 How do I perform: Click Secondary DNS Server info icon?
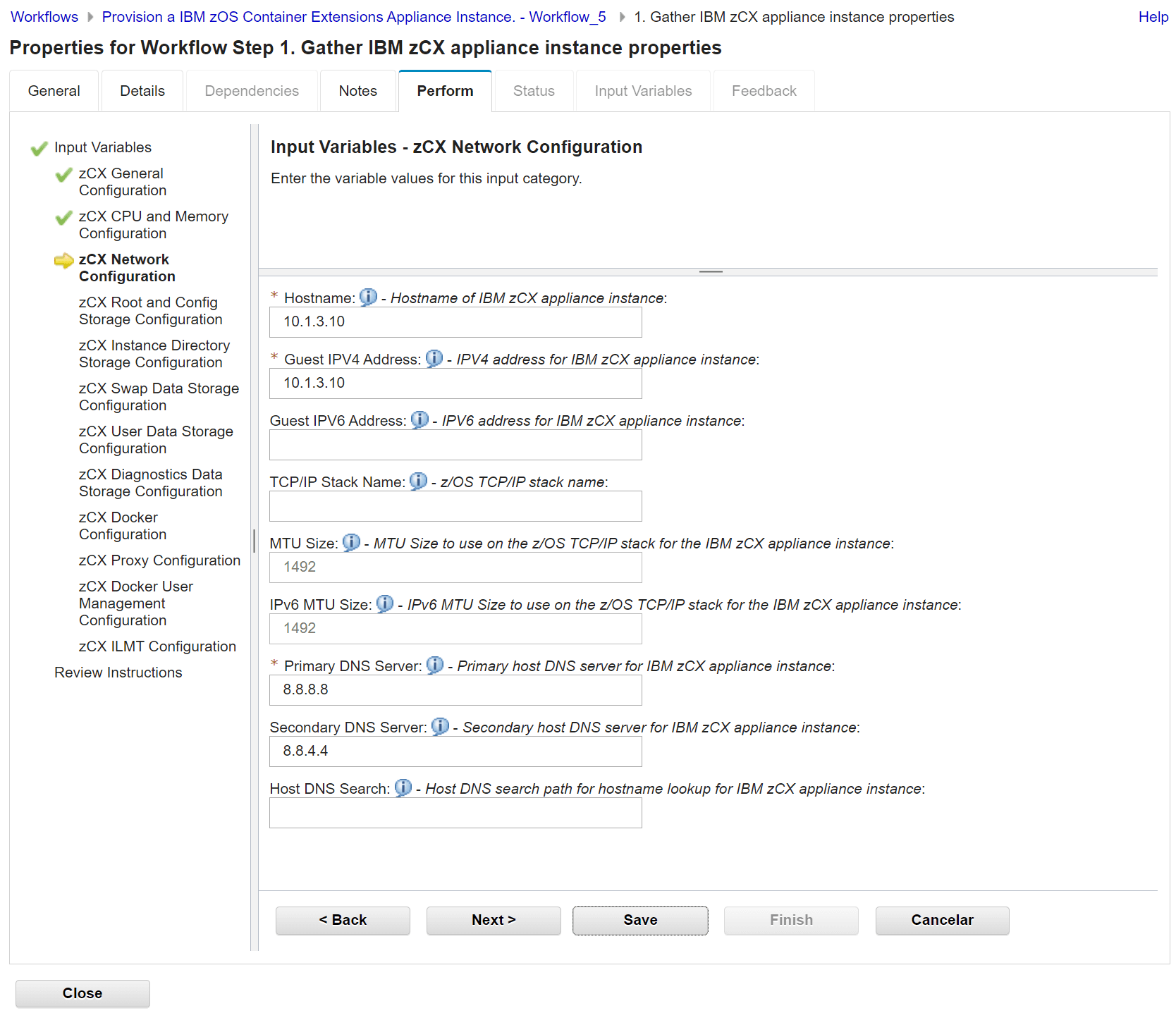click(x=440, y=727)
